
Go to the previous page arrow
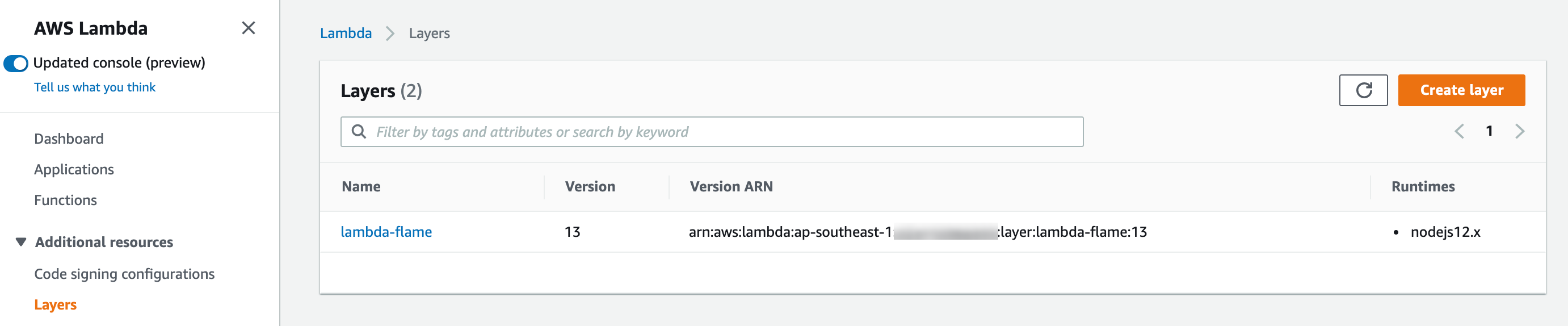pos(1459,131)
